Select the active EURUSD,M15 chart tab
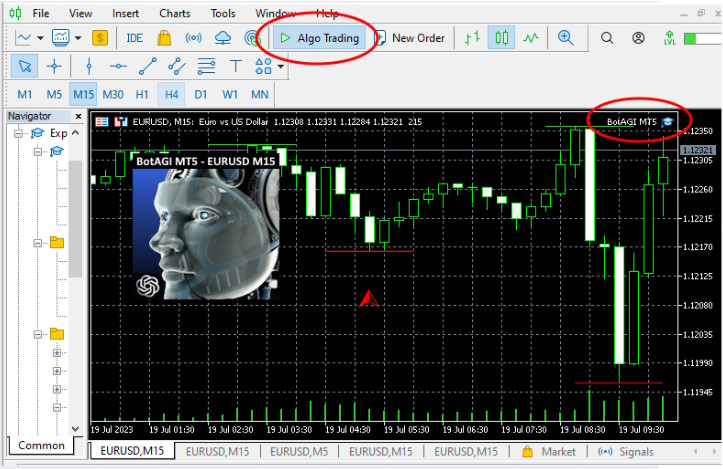Image resolution: width=723 pixels, height=469 pixels. coord(132,451)
